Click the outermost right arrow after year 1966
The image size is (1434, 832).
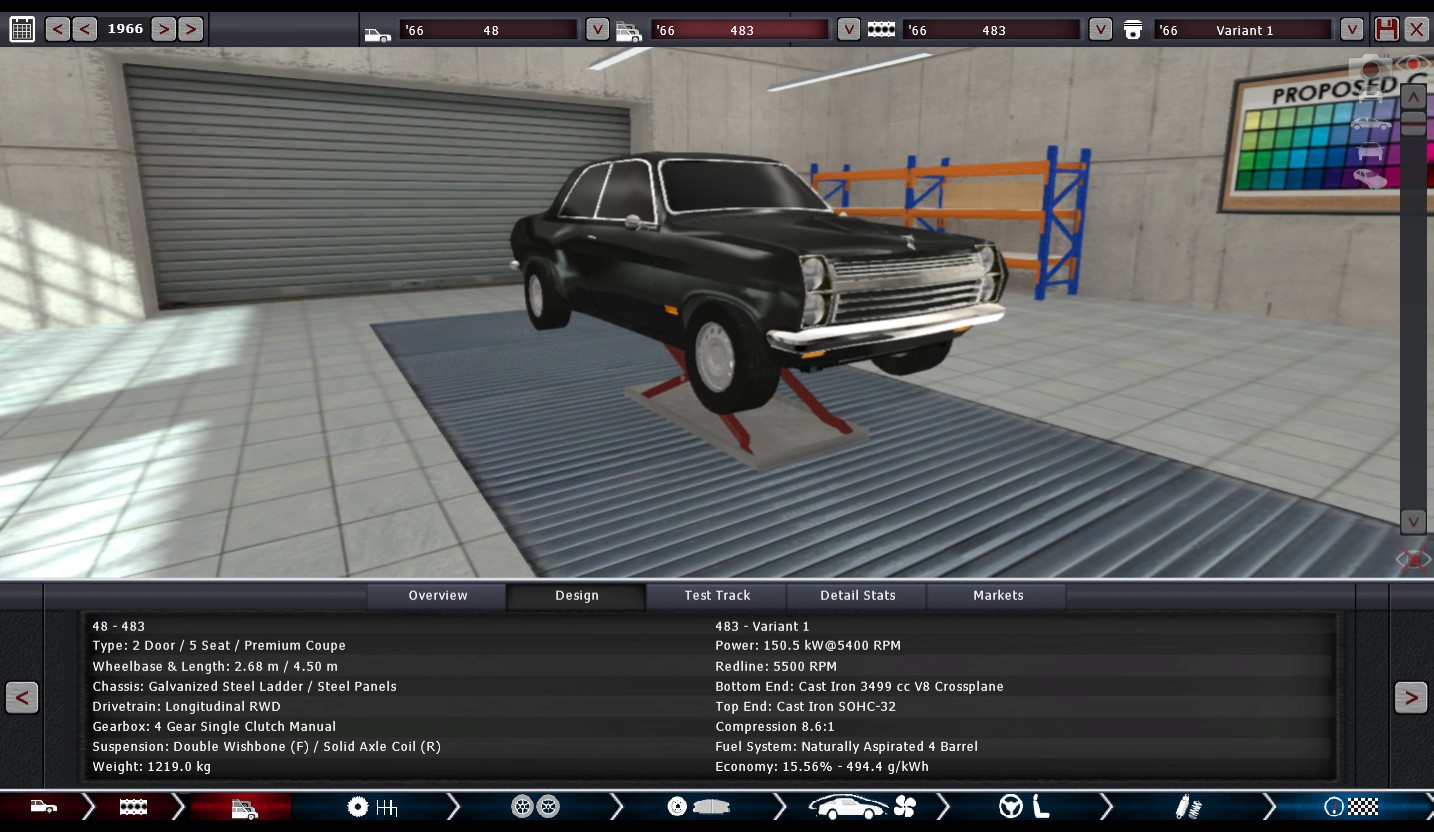pos(190,29)
